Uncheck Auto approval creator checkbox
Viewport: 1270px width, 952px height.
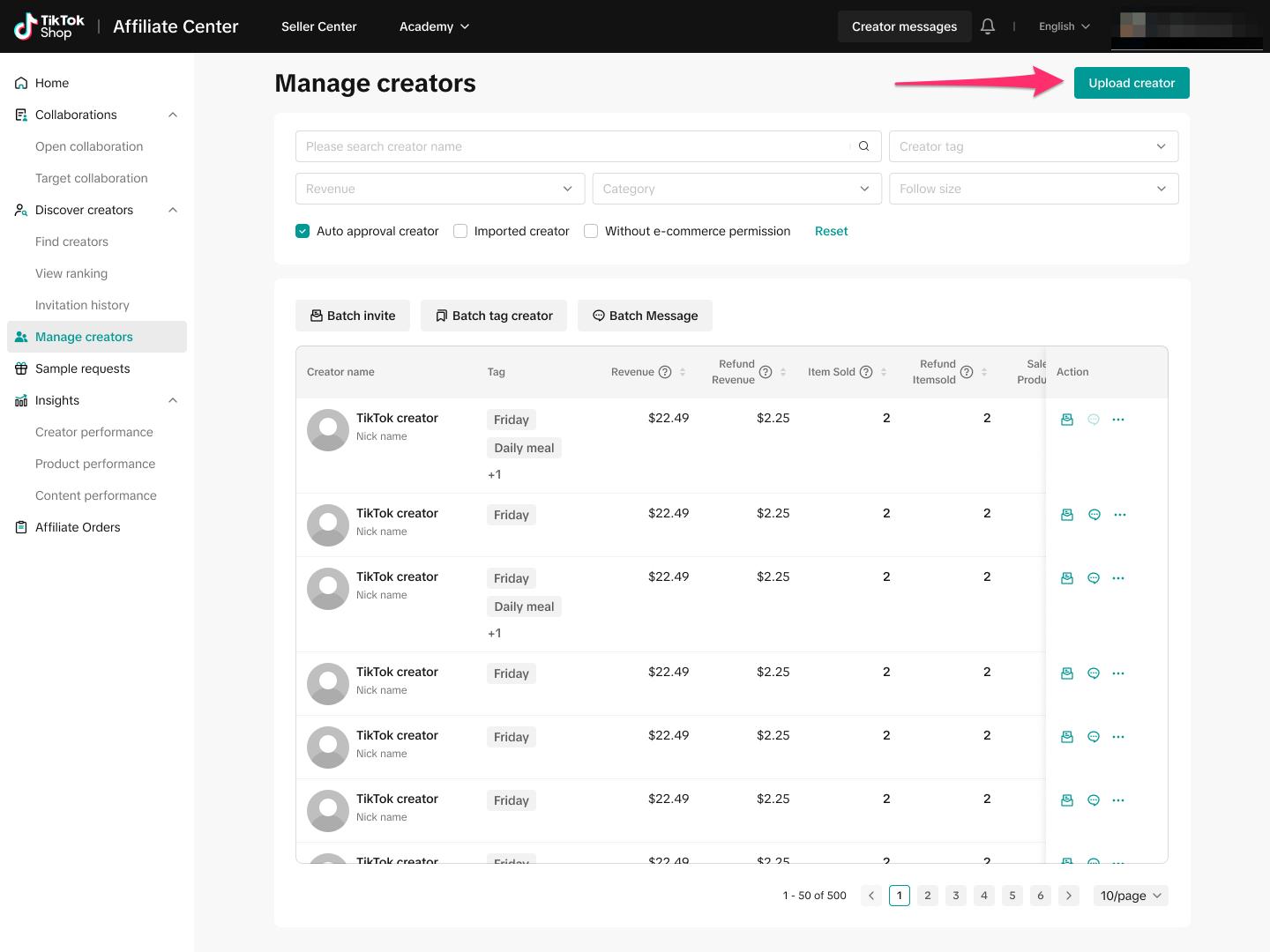(x=303, y=231)
